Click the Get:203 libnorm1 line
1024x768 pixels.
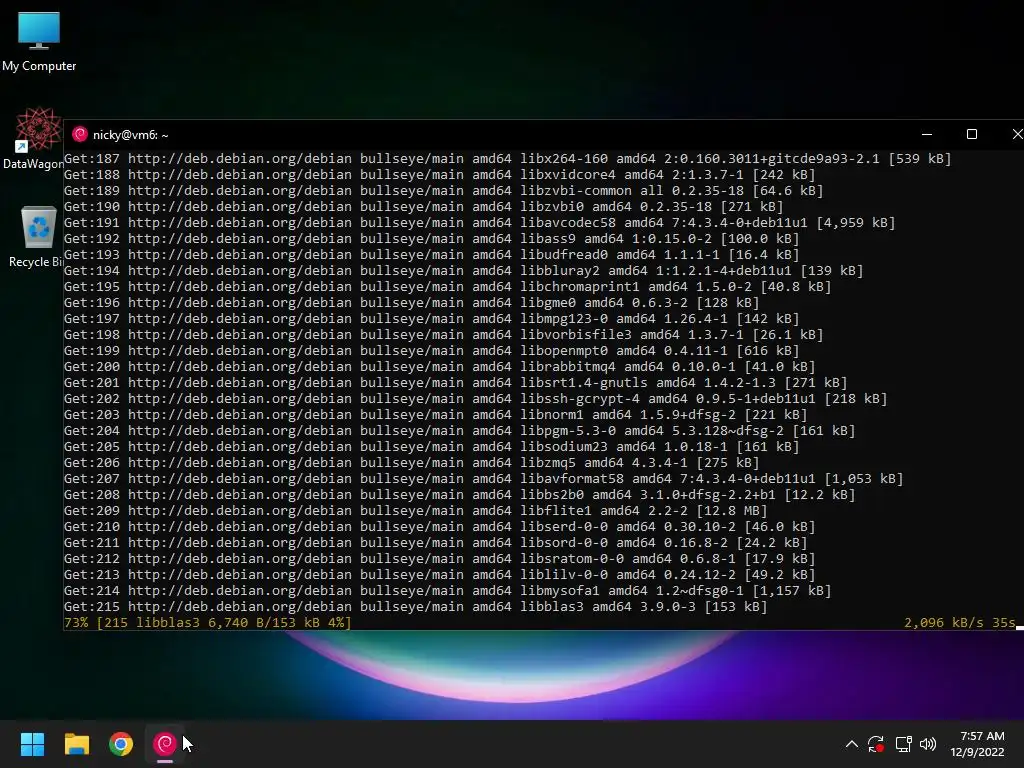pyautogui.click(x=436, y=415)
